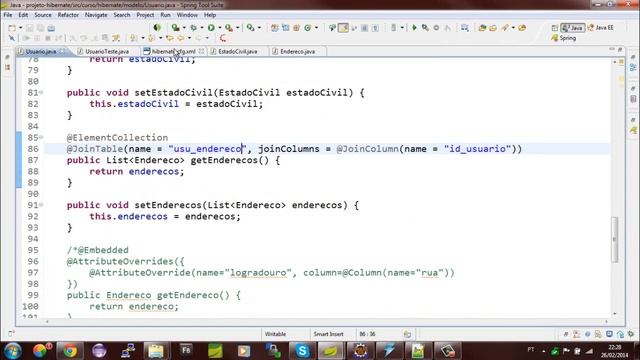Open the Search menu
Viewport: 640px width, 360px height.
122,15
